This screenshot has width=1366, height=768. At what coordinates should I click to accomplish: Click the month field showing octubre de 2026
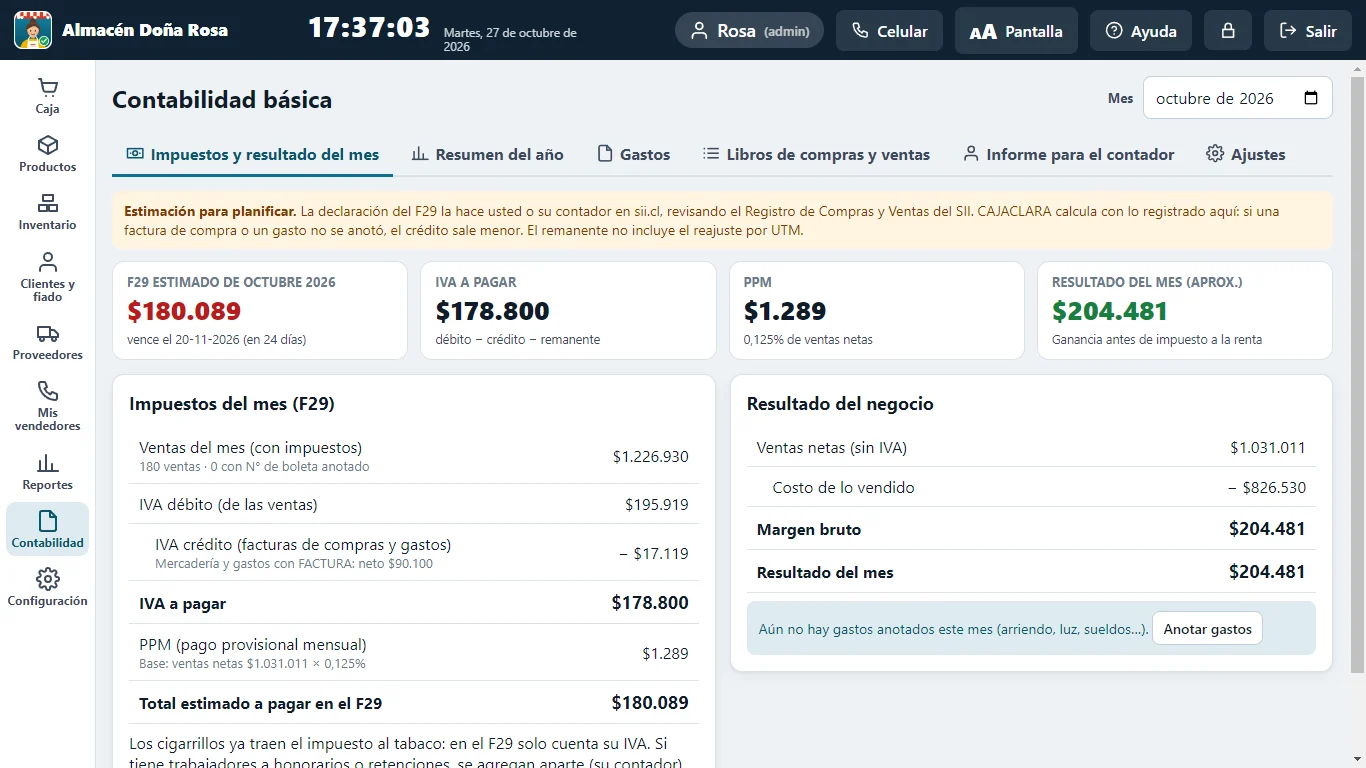[x=1237, y=98]
